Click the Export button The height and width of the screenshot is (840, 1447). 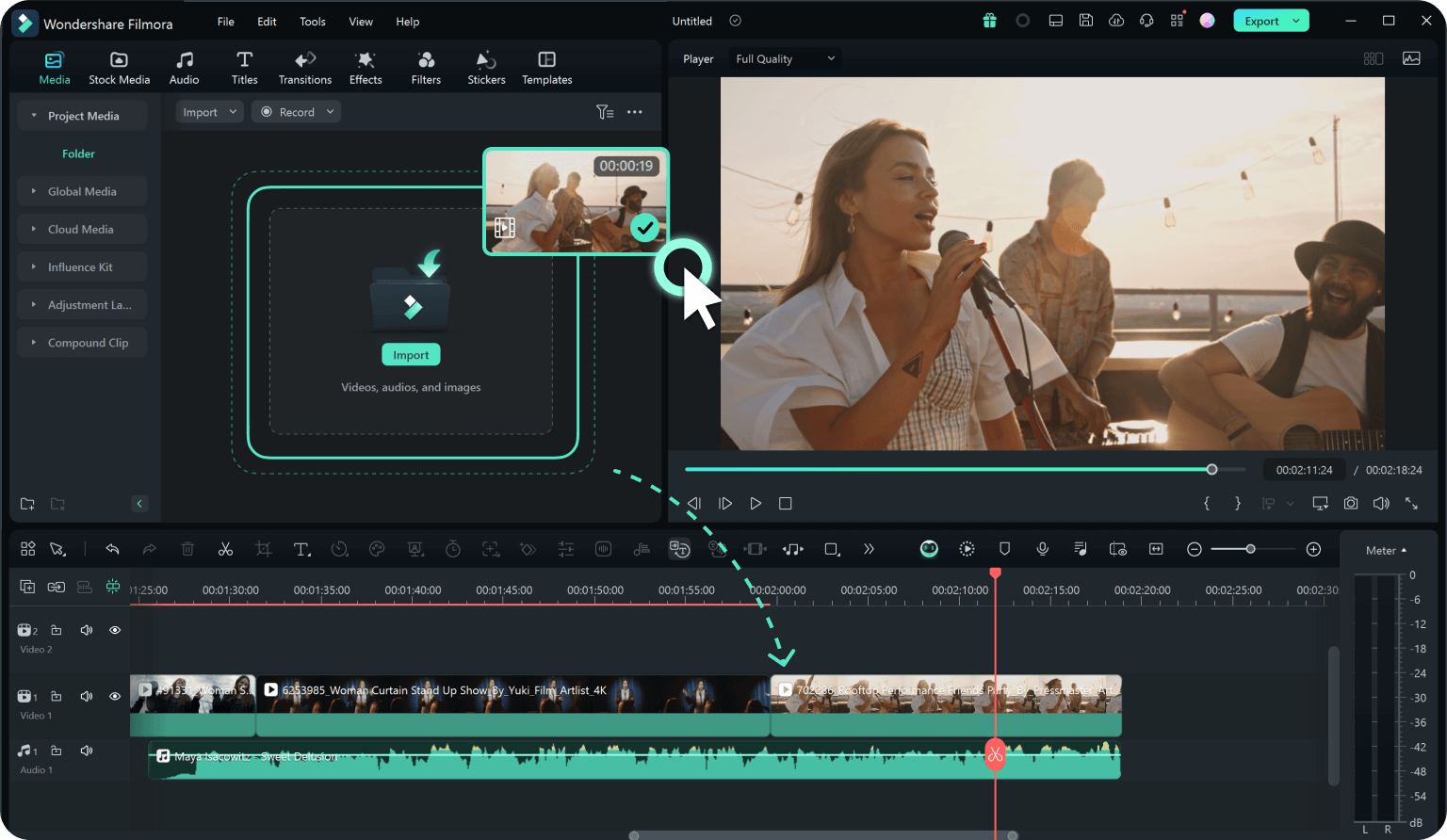click(1271, 21)
